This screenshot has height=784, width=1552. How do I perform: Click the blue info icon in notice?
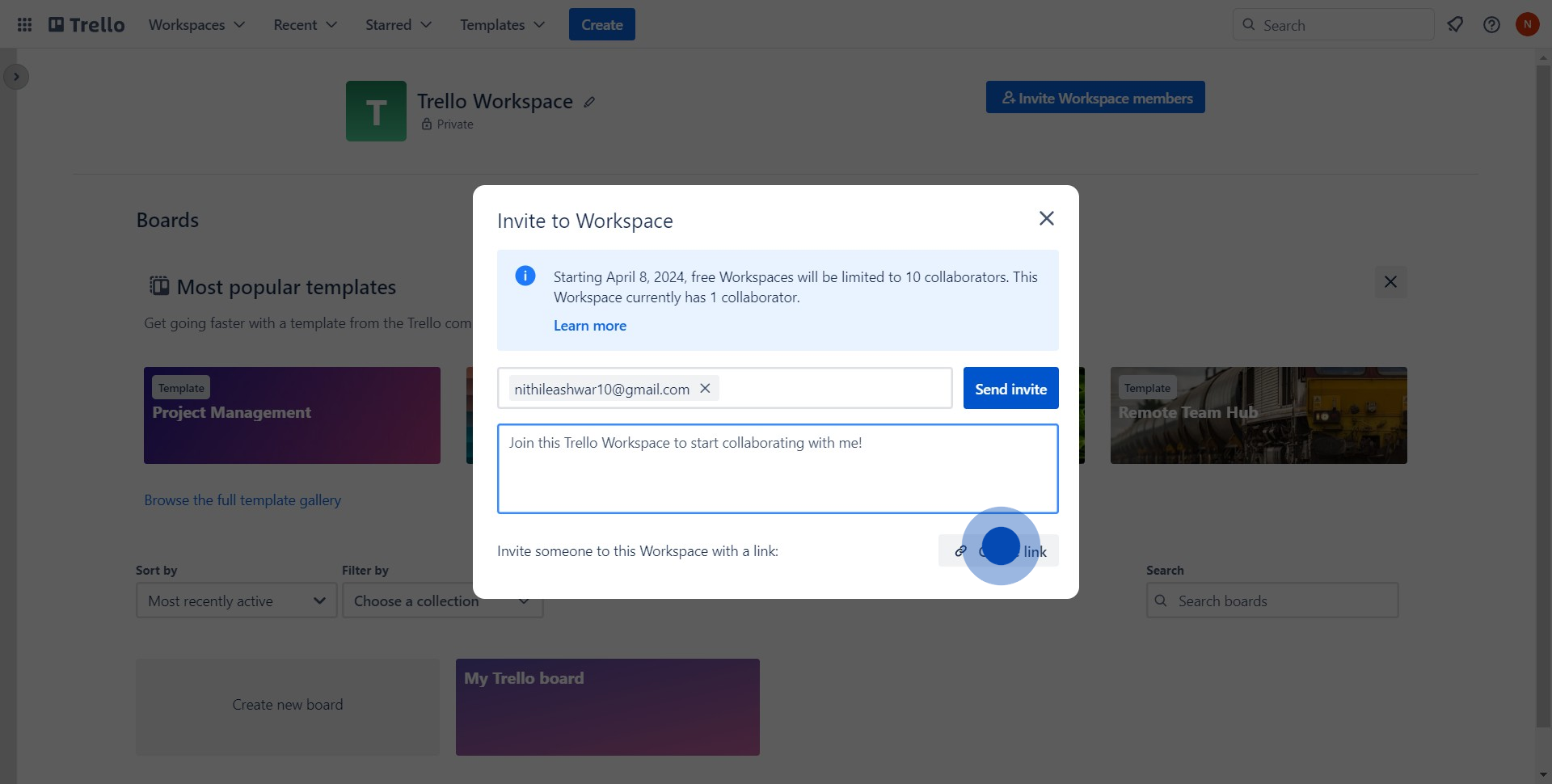pyautogui.click(x=525, y=276)
